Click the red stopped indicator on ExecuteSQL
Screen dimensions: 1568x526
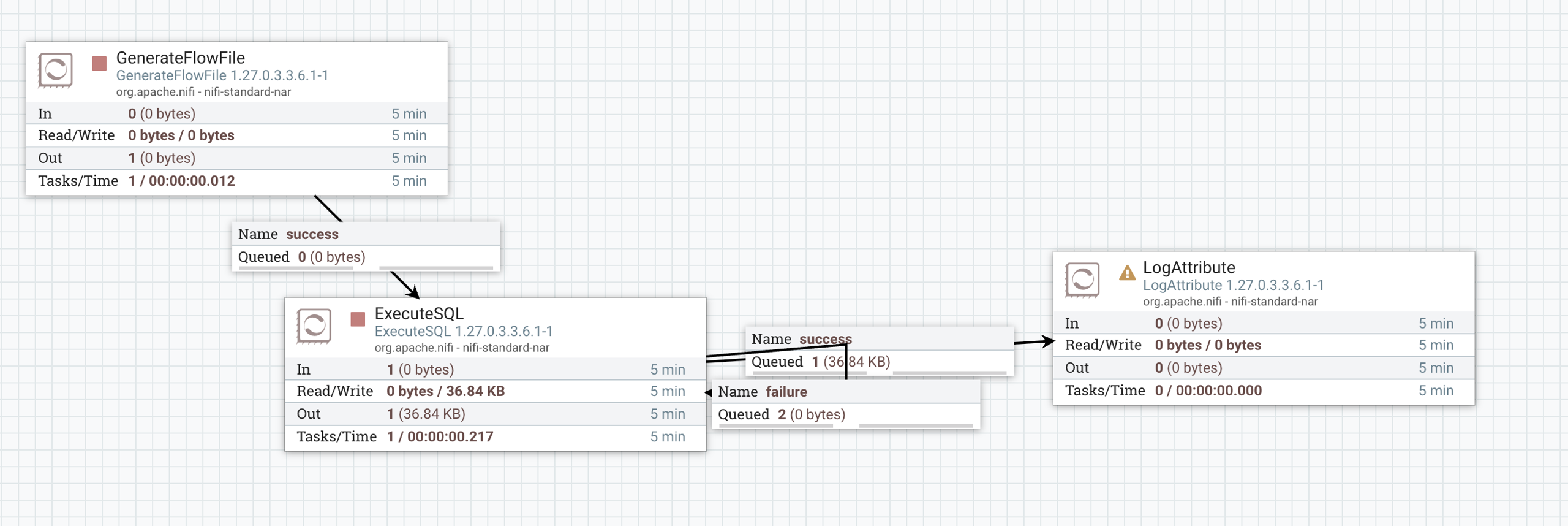pyautogui.click(x=358, y=319)
